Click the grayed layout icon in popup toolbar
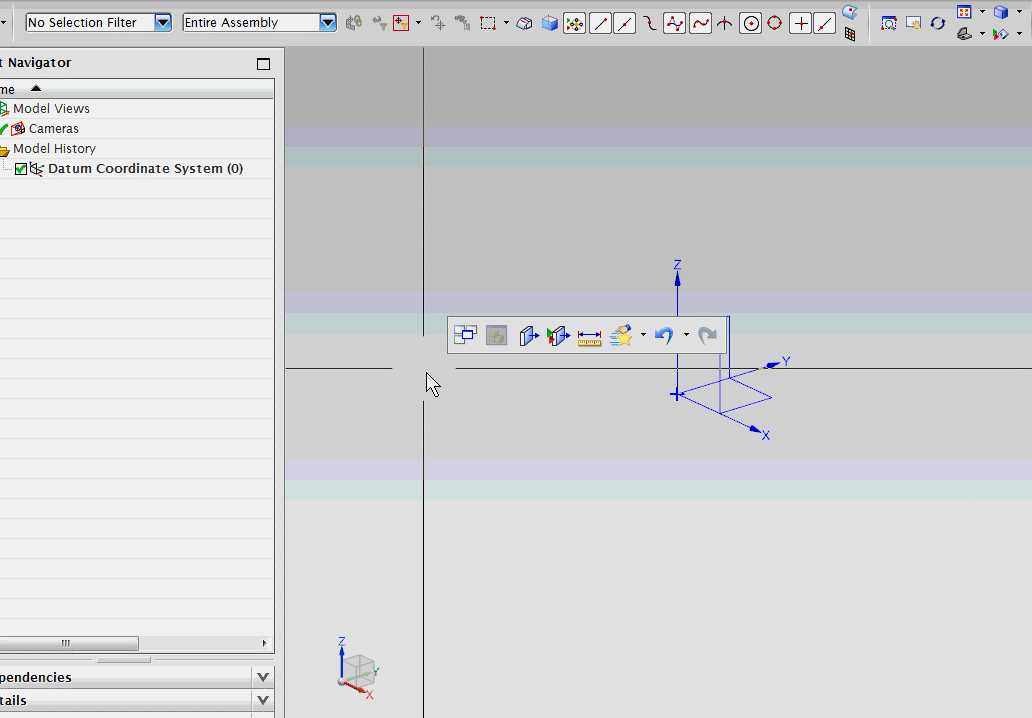Image resolution: width=1032 pixels, height=718 pixels. (496, 336)
